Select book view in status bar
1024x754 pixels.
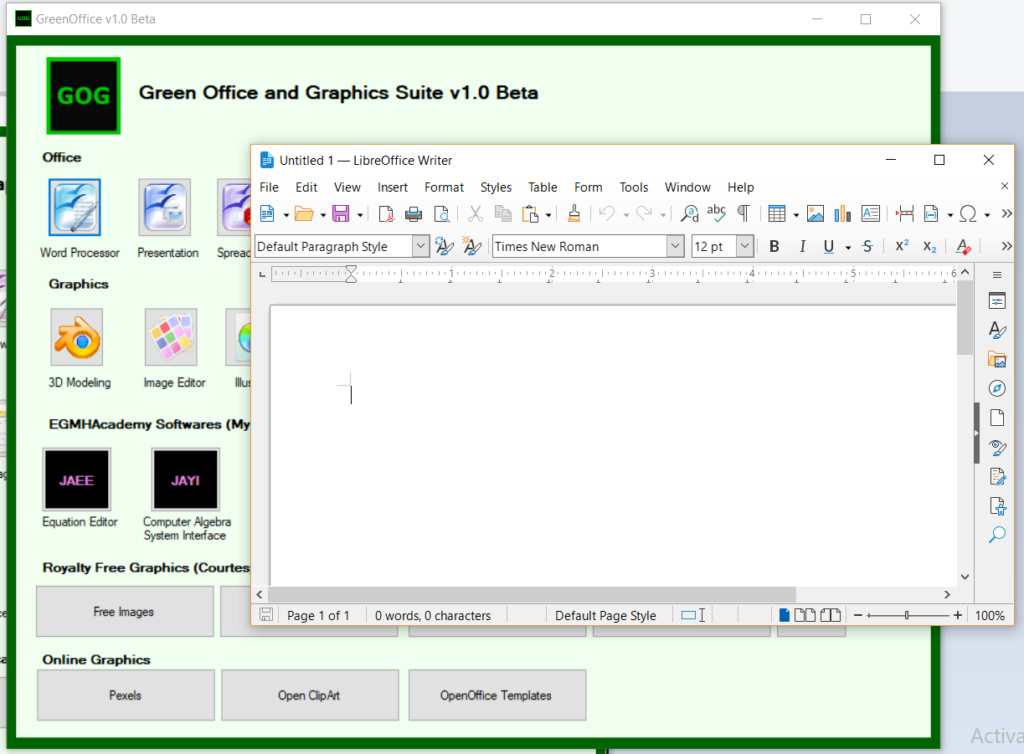pyautogui.click(x=830, y=615)
